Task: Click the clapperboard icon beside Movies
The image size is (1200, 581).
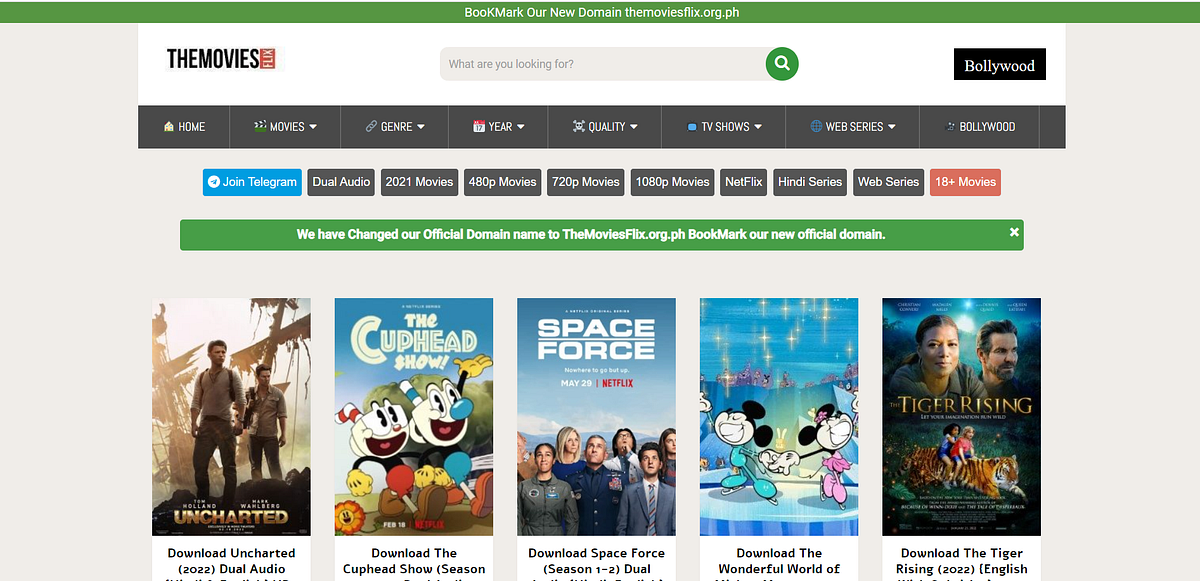Action: 260,127
